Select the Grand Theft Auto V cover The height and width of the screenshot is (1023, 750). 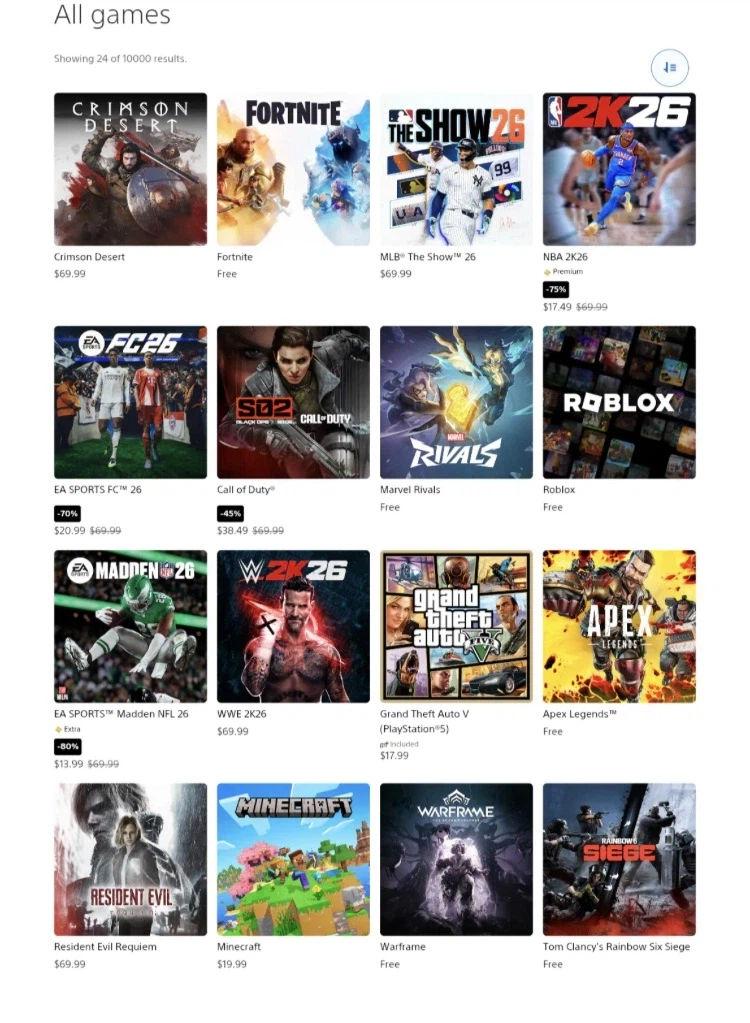coord(457,626)
